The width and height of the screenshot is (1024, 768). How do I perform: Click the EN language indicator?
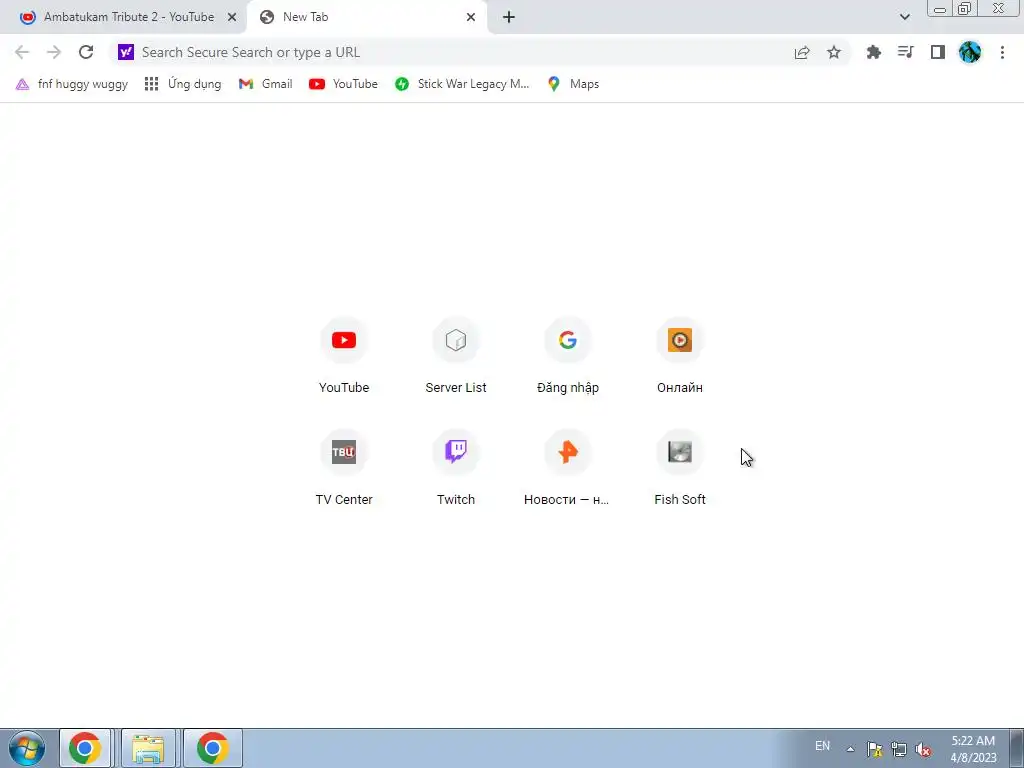click(x=822, y=746)
